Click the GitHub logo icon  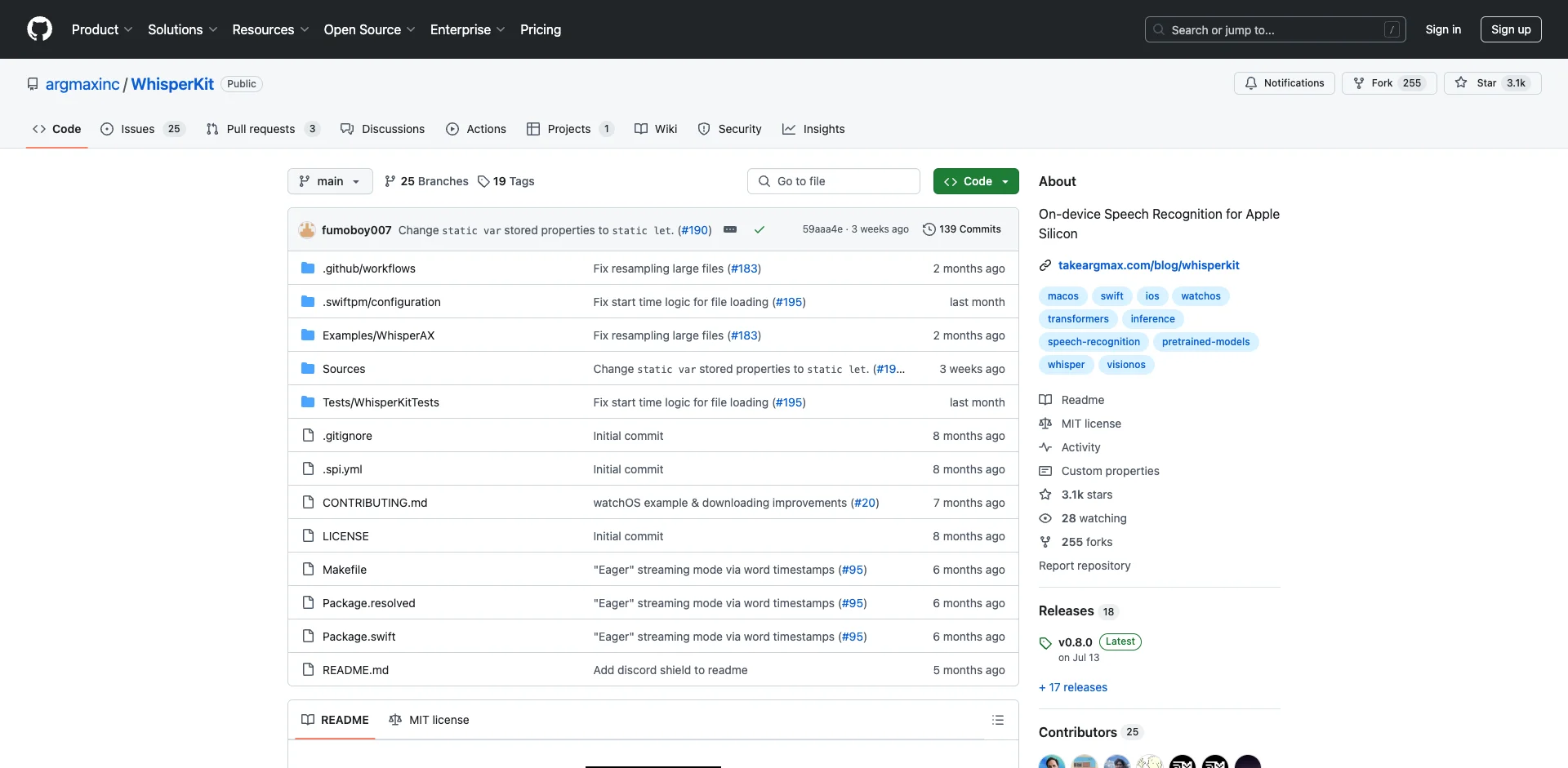point(39,29)
